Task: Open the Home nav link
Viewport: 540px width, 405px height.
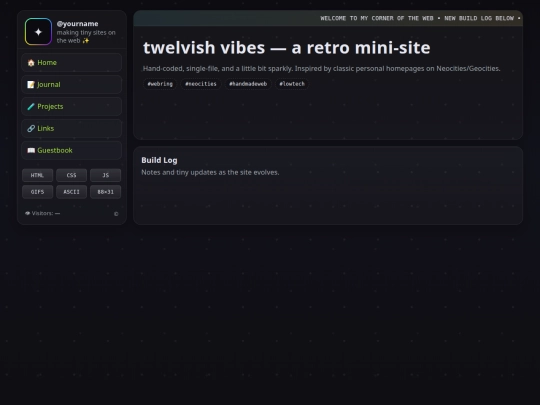Action: coord(72,63)
